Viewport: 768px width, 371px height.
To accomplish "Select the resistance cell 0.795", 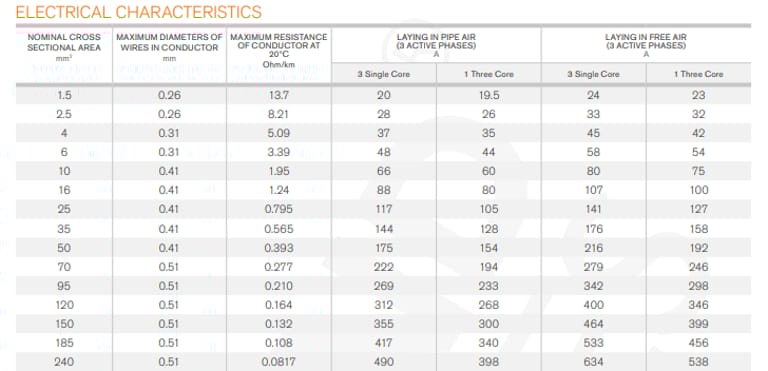I will 279,209.
